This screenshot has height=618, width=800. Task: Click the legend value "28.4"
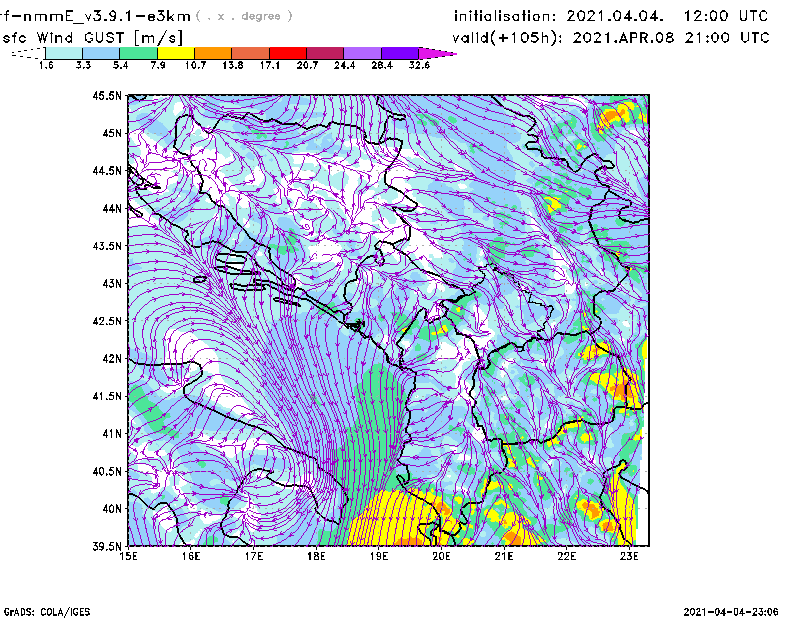[382, 65]
